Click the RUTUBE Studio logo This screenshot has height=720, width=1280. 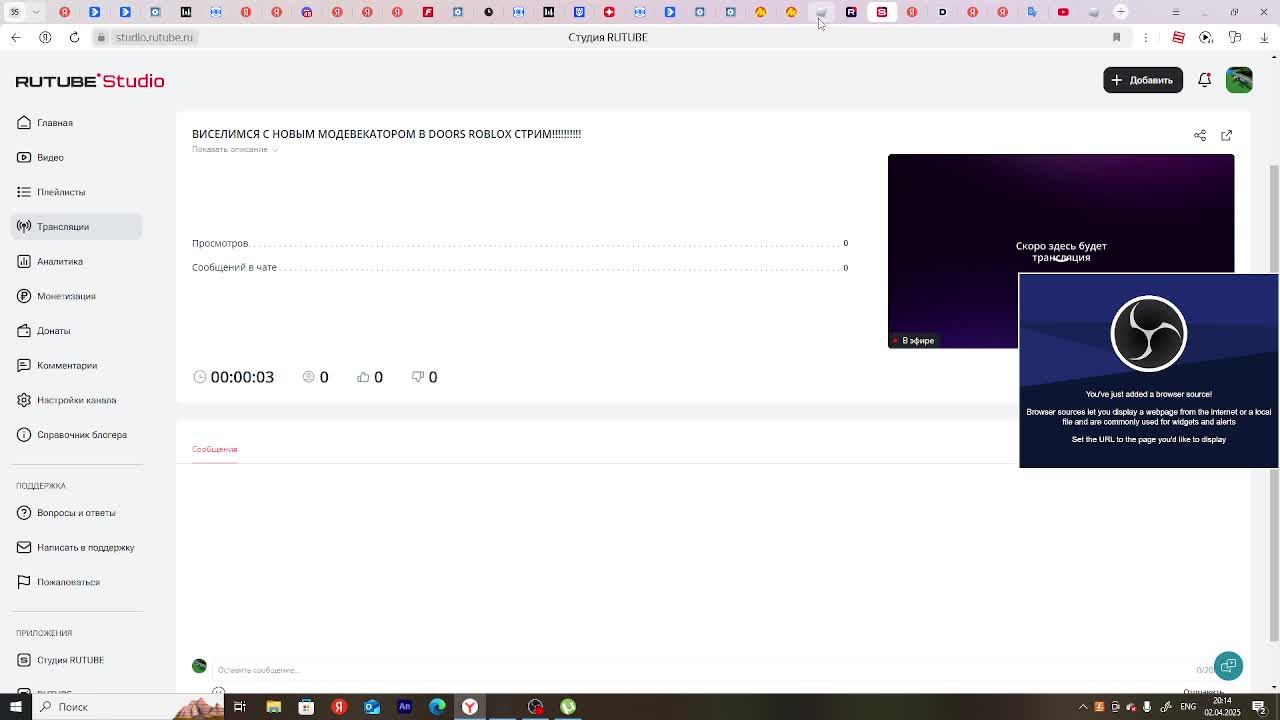90,81
